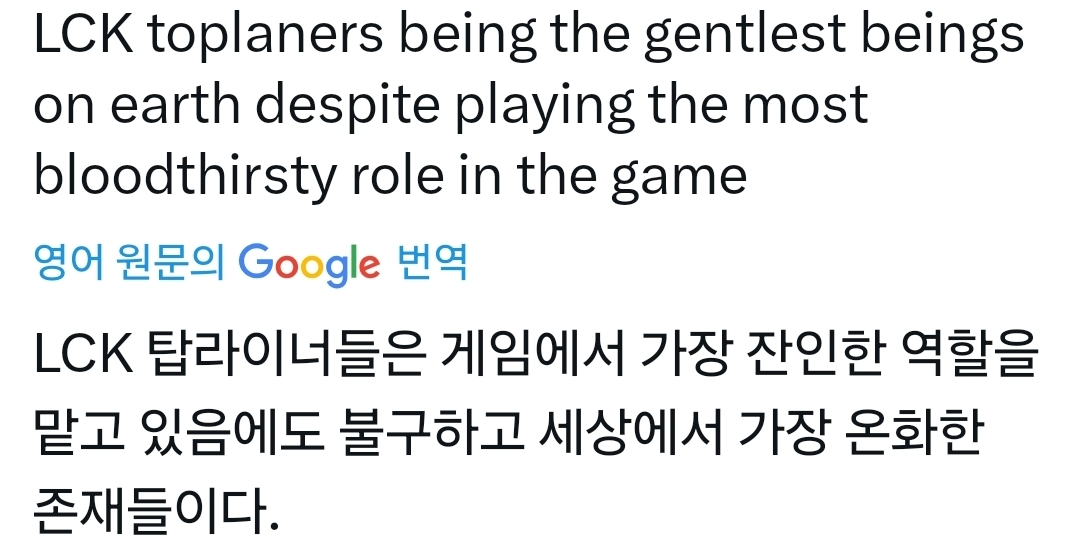Screen dimensions: 1079x551
Task: Select the word 'gentlest' in the tweet
Action: coord(742,37)
